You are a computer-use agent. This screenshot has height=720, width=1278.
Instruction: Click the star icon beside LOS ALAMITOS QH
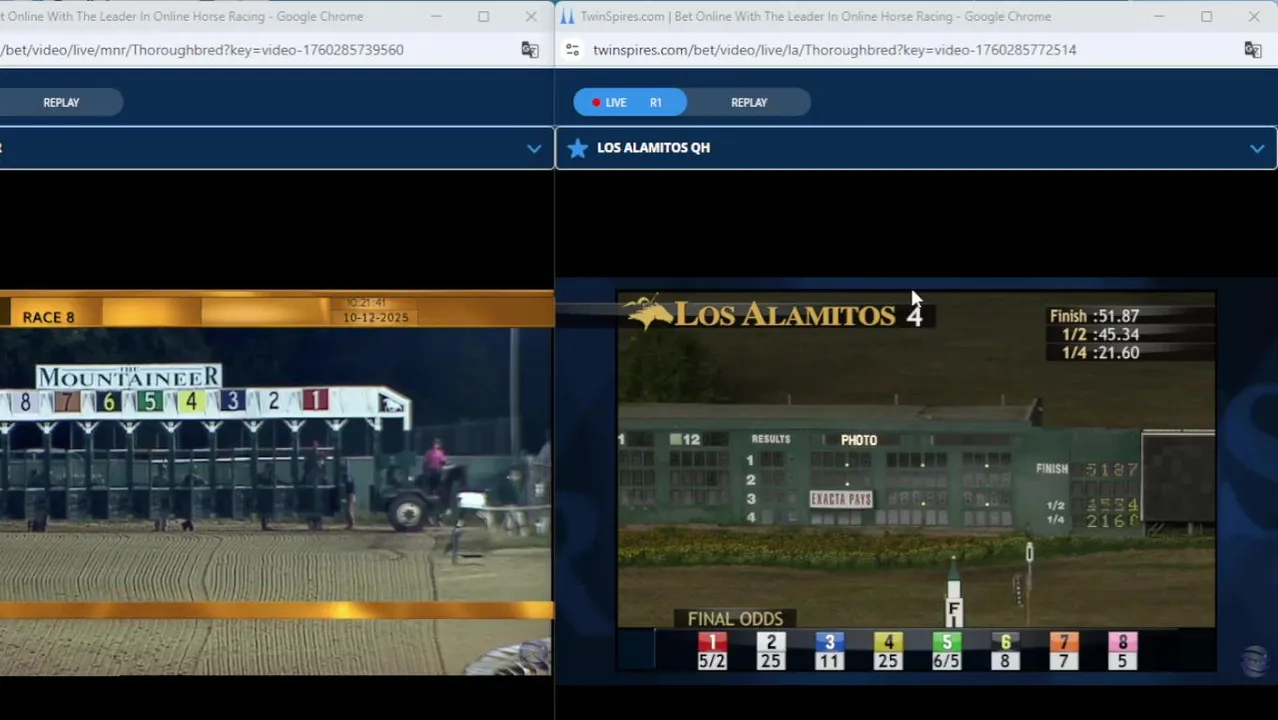coord(578,148)
